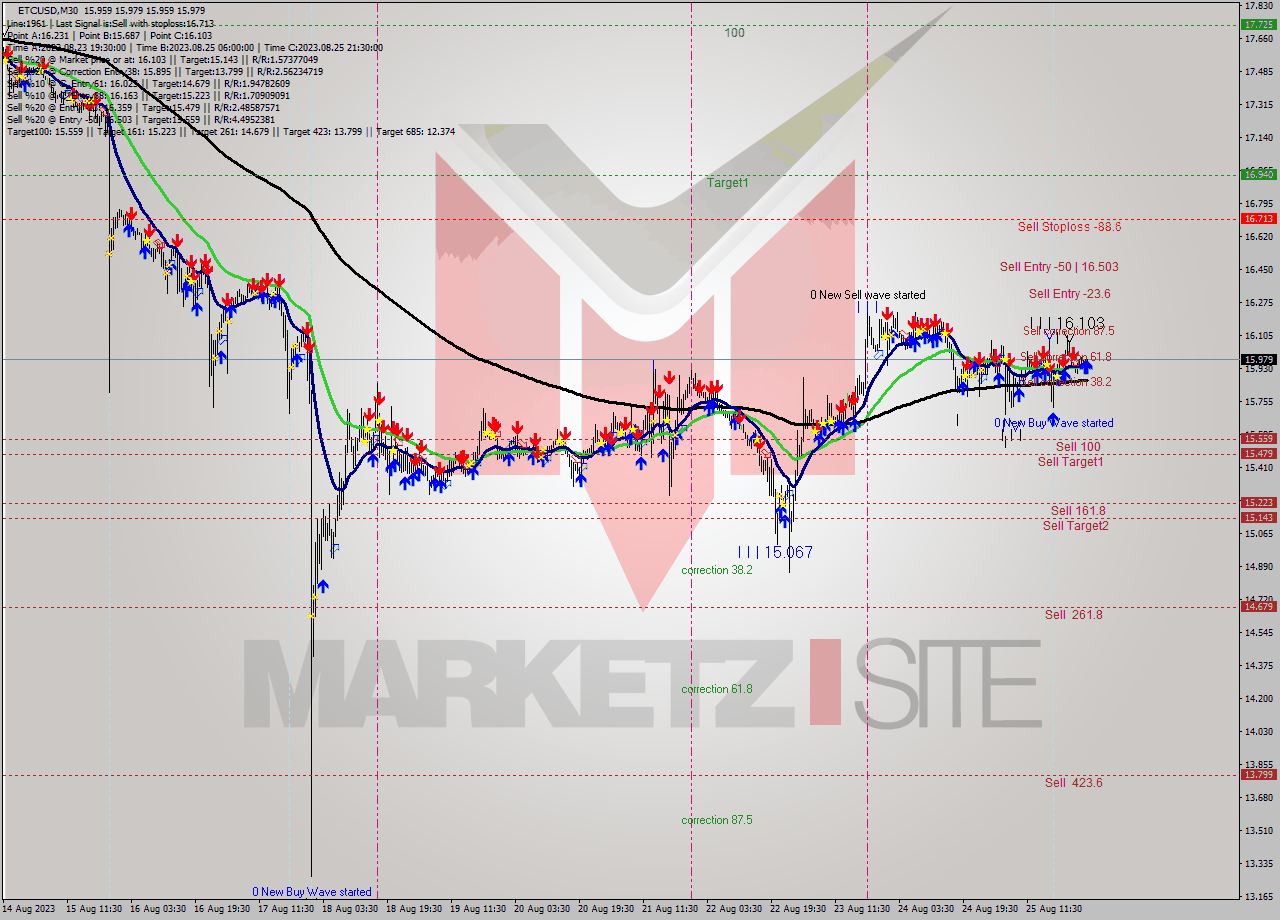Viewport: 1280px width, 920px height.
Task: Click the 13.510 price axis value
Action: (x=1257, y=831)
